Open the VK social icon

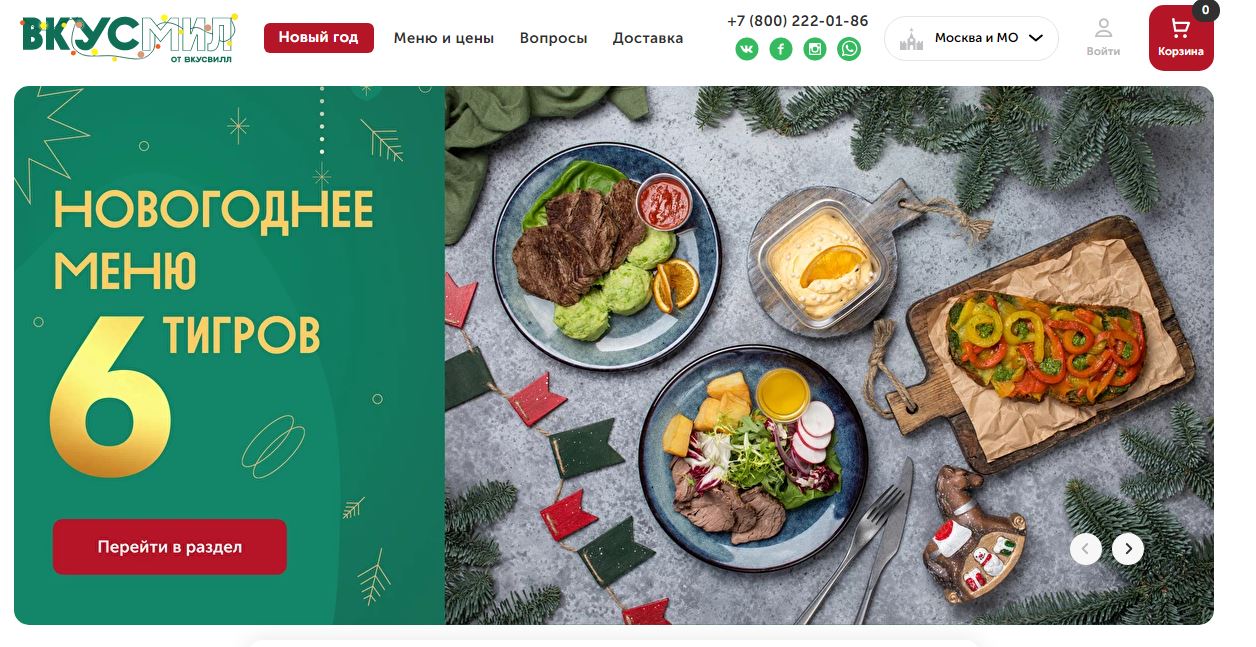[x=747, y=49]
